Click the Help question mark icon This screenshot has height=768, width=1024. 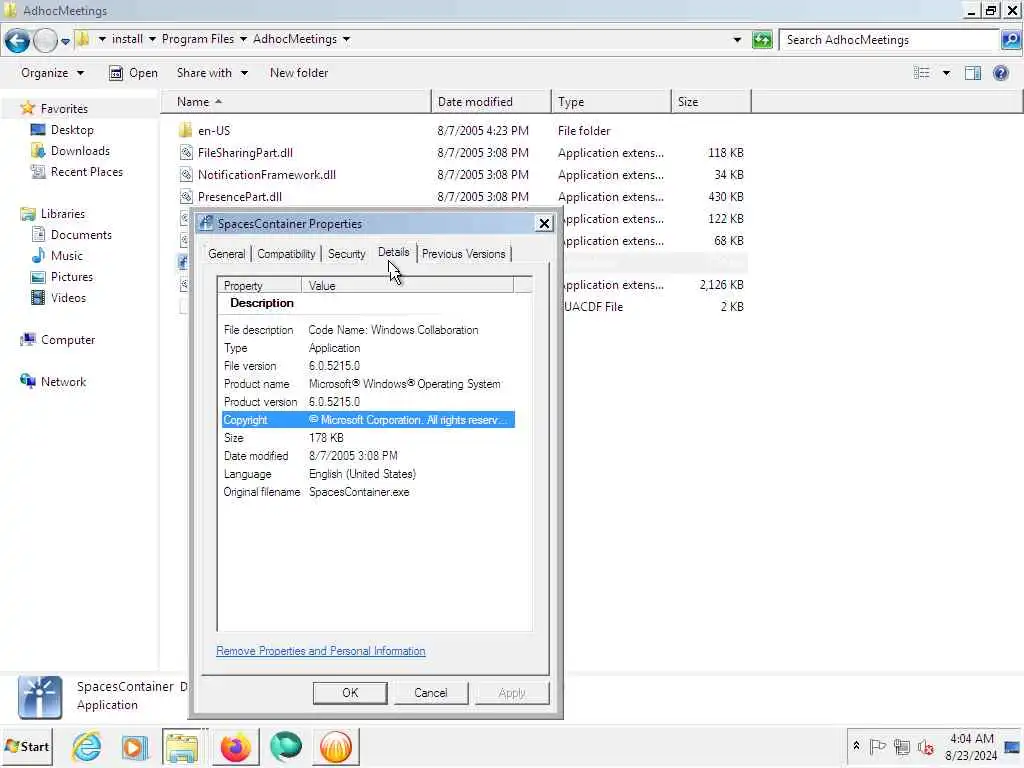pos(1000,73)
